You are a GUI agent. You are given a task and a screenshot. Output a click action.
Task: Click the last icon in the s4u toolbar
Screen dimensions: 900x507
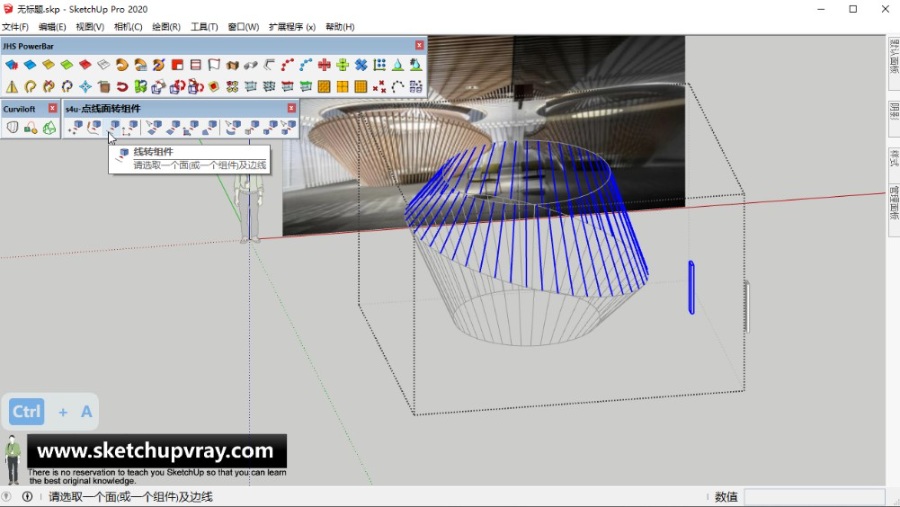(289, 127)
